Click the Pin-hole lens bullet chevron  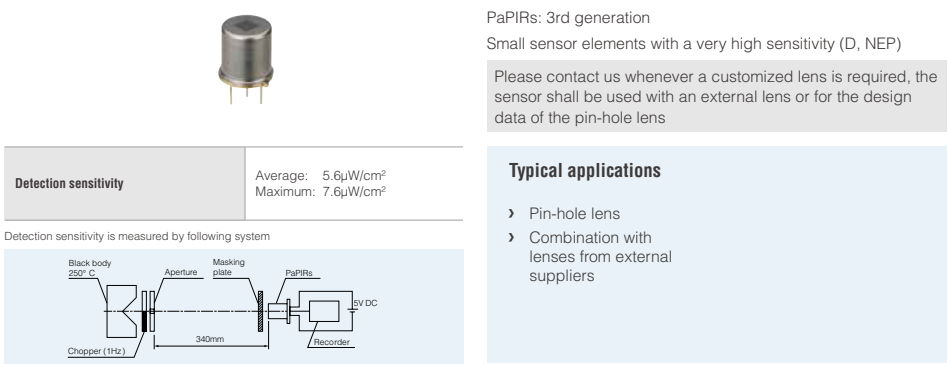(512, 213)
